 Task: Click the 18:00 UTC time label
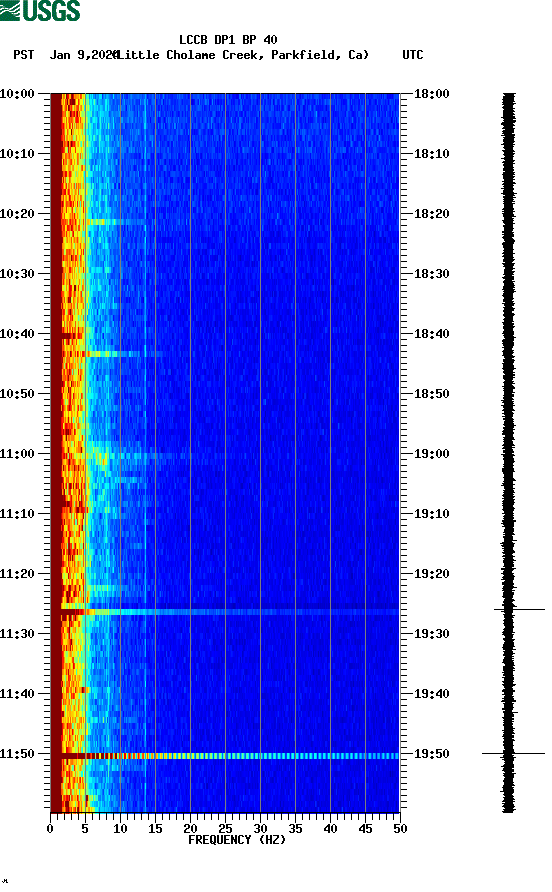pyautogui.click(x=431, y=94)
